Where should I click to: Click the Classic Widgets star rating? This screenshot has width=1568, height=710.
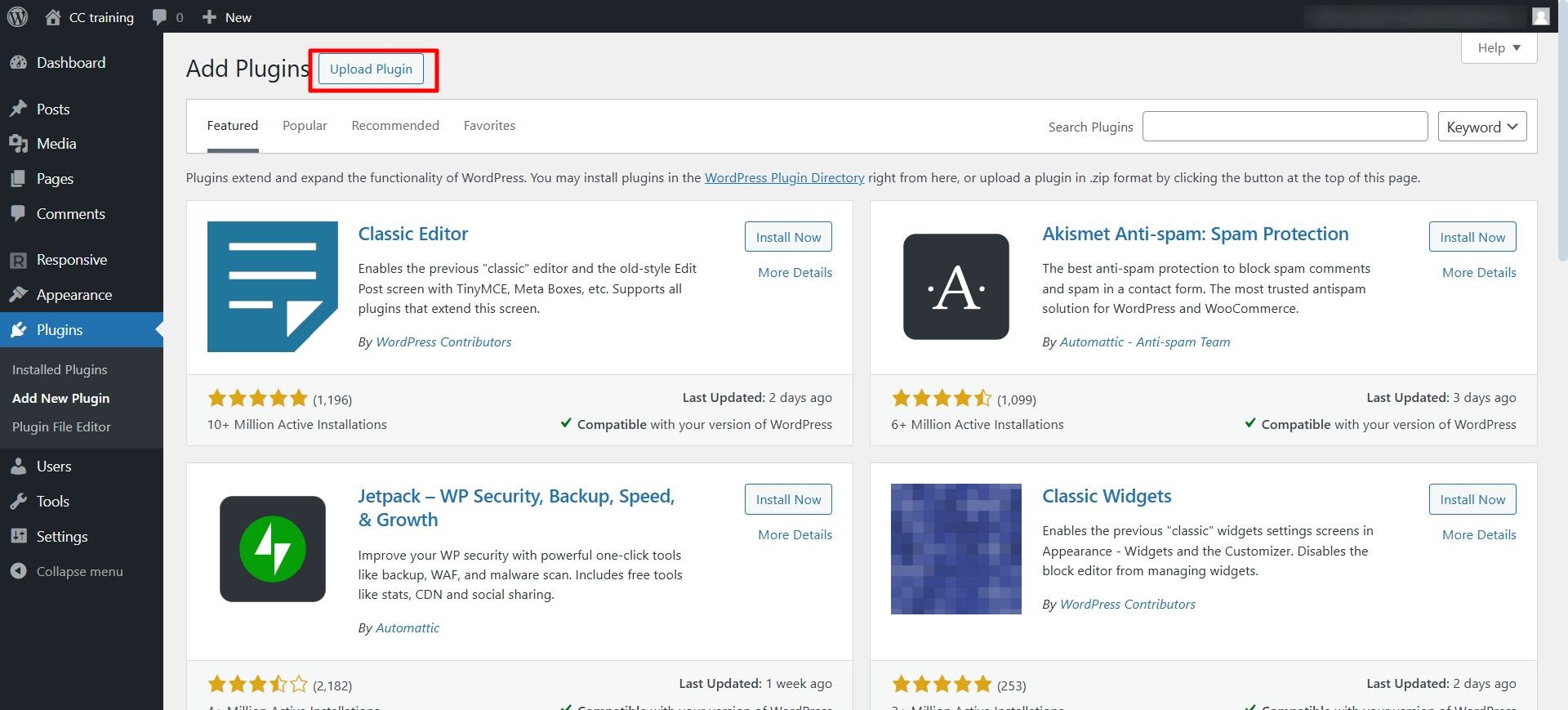click(942, 685)
